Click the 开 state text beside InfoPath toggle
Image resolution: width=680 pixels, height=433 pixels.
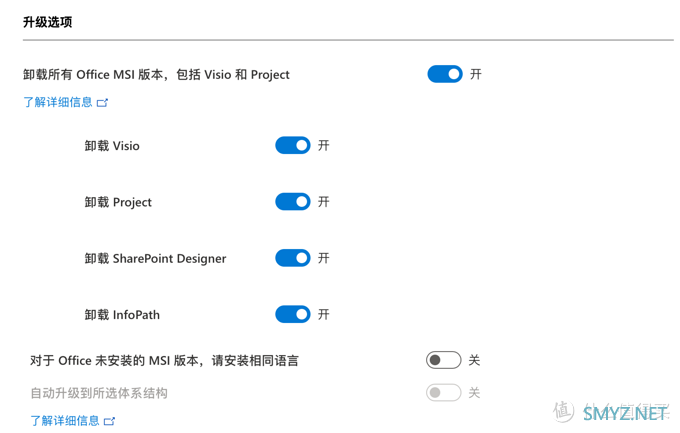(x=324, y=315)
